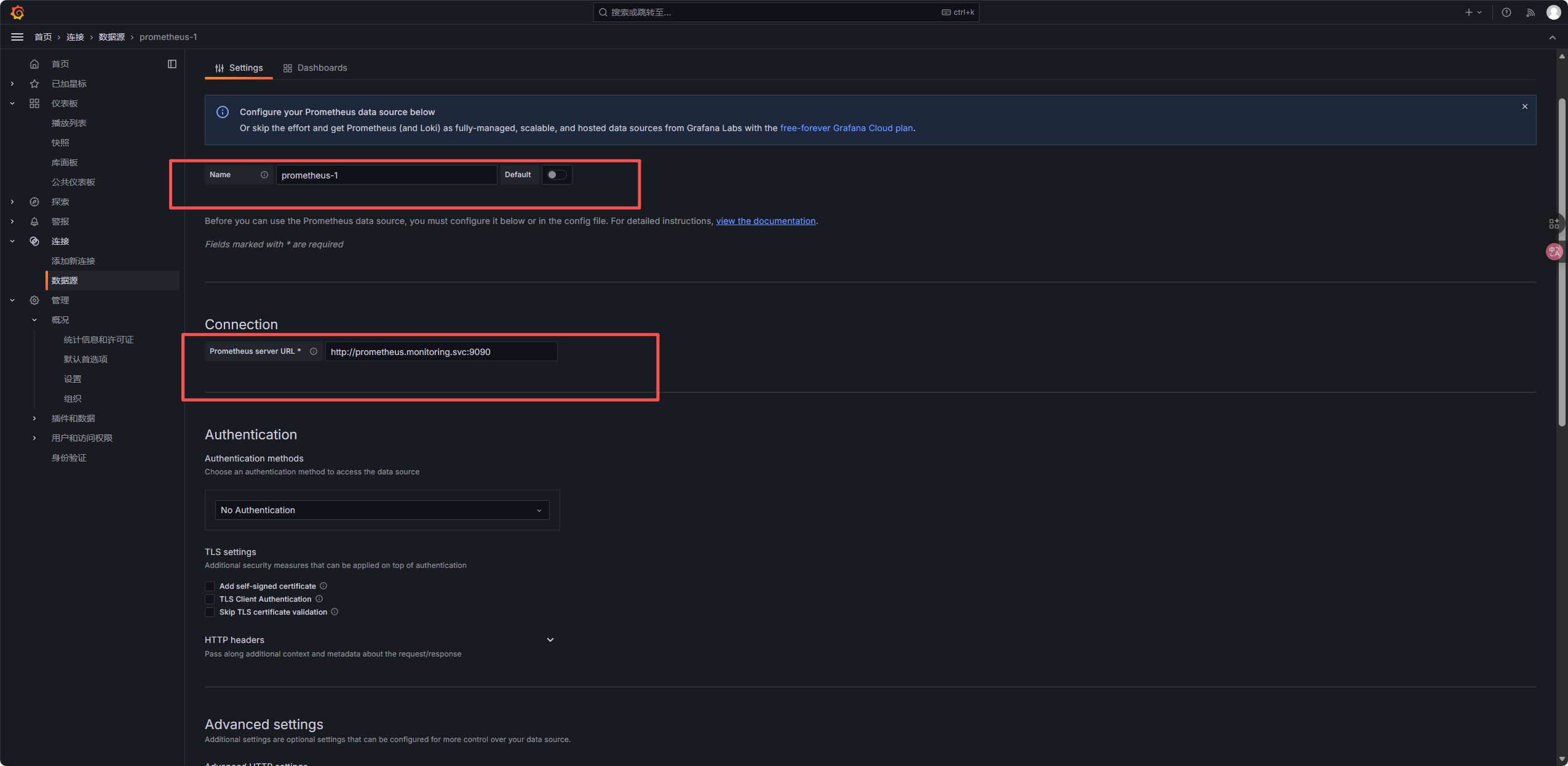The width and height of the screenshot is (1568, 766).
Task: Click the Prometheus server URL input field
Action: coord(441,352)
